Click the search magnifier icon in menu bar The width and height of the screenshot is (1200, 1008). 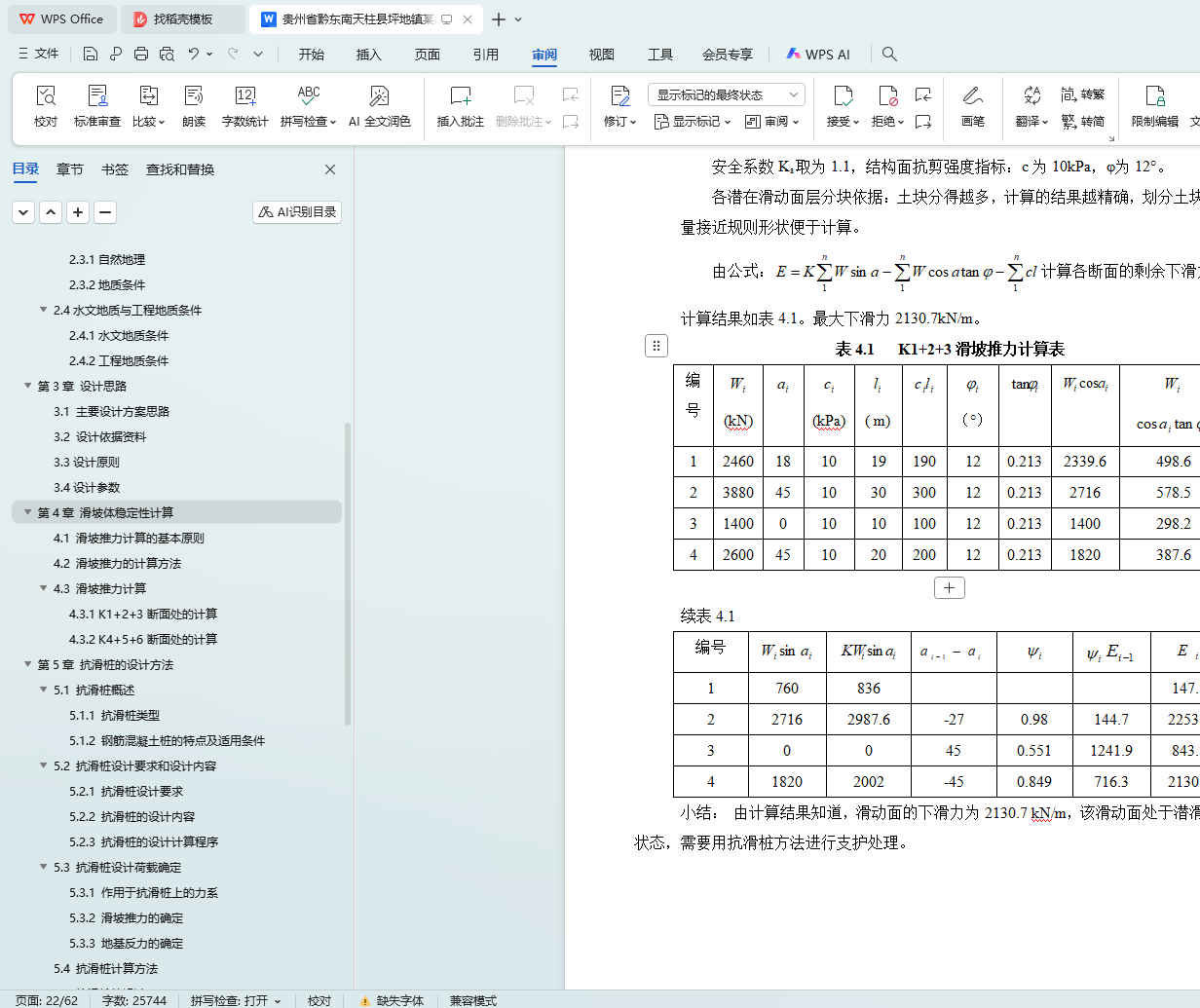tap(889, 55)
